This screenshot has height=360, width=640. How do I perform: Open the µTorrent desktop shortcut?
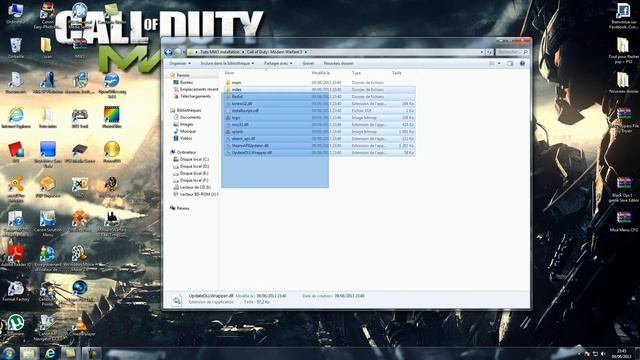16,325
